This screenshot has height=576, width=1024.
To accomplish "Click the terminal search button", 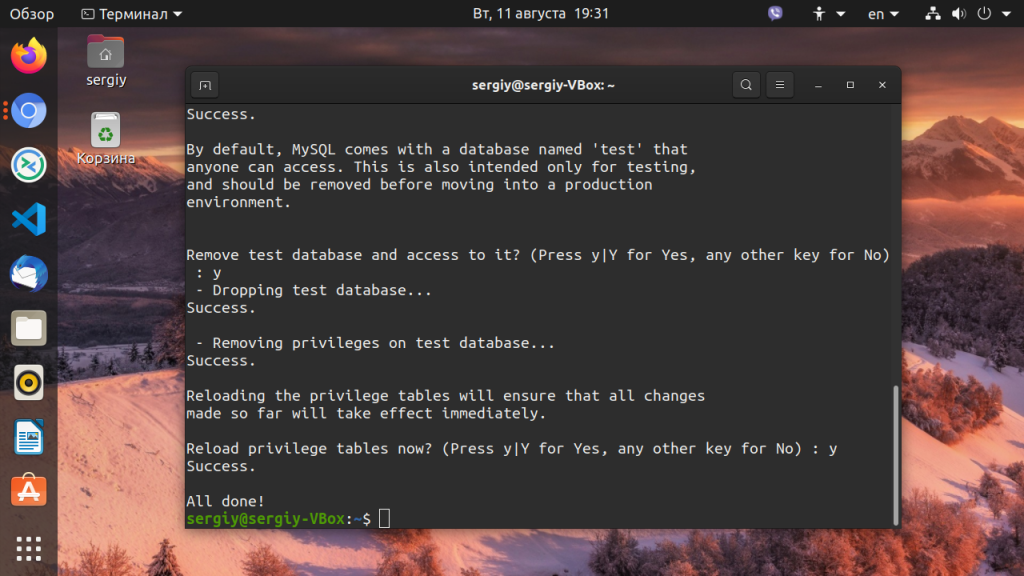I will click(746, 85).
